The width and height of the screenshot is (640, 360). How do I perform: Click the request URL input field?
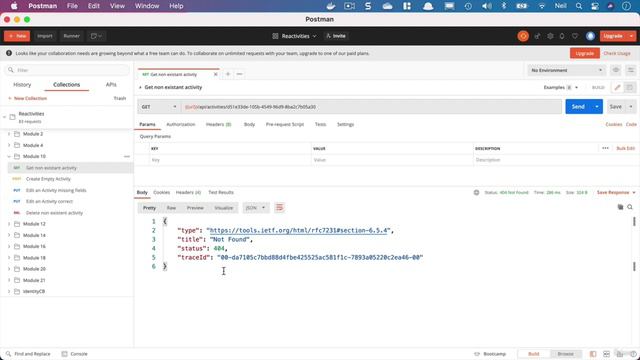point(371,107)
